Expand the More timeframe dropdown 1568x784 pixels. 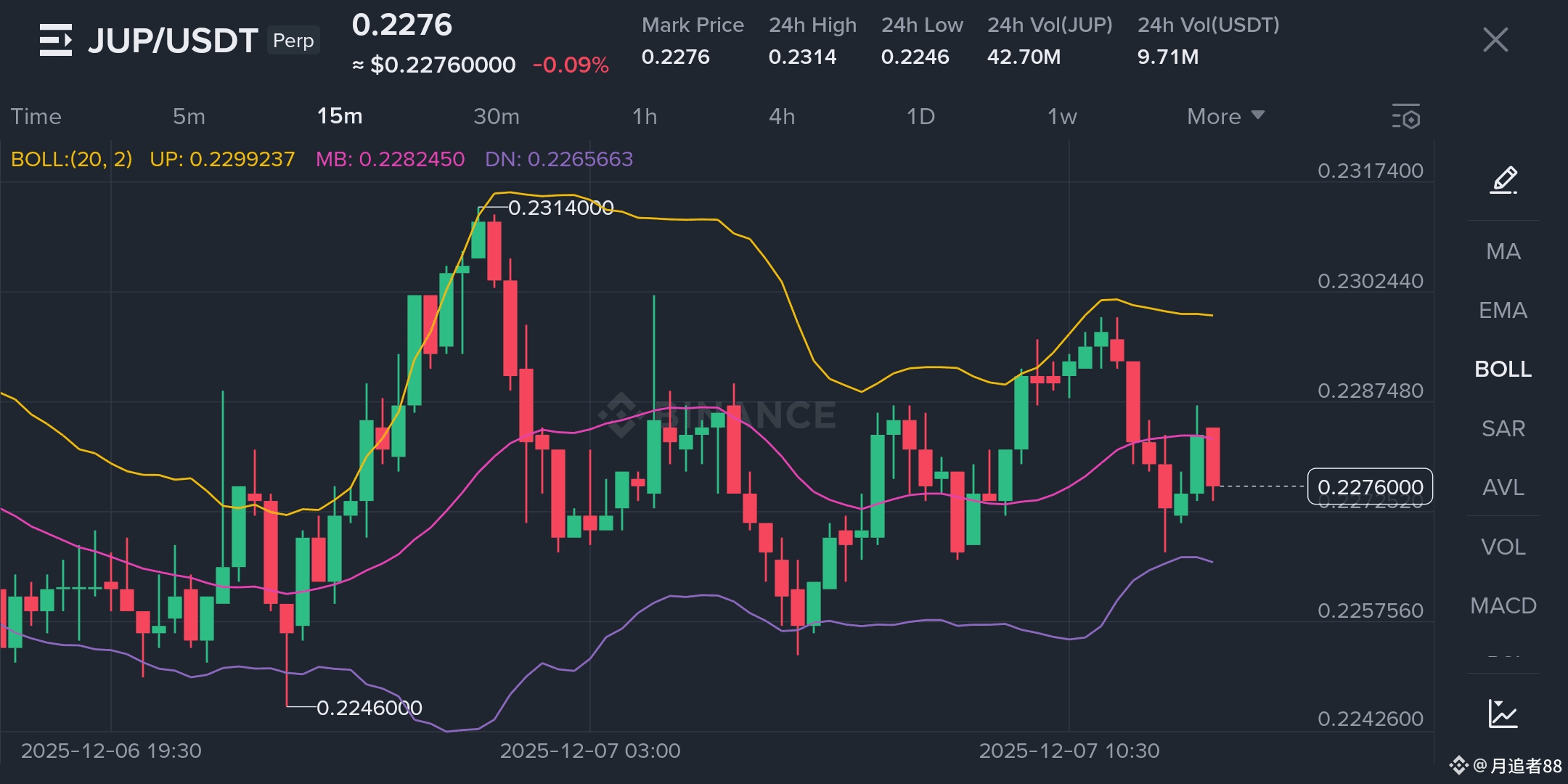(x=1225, y=116)
